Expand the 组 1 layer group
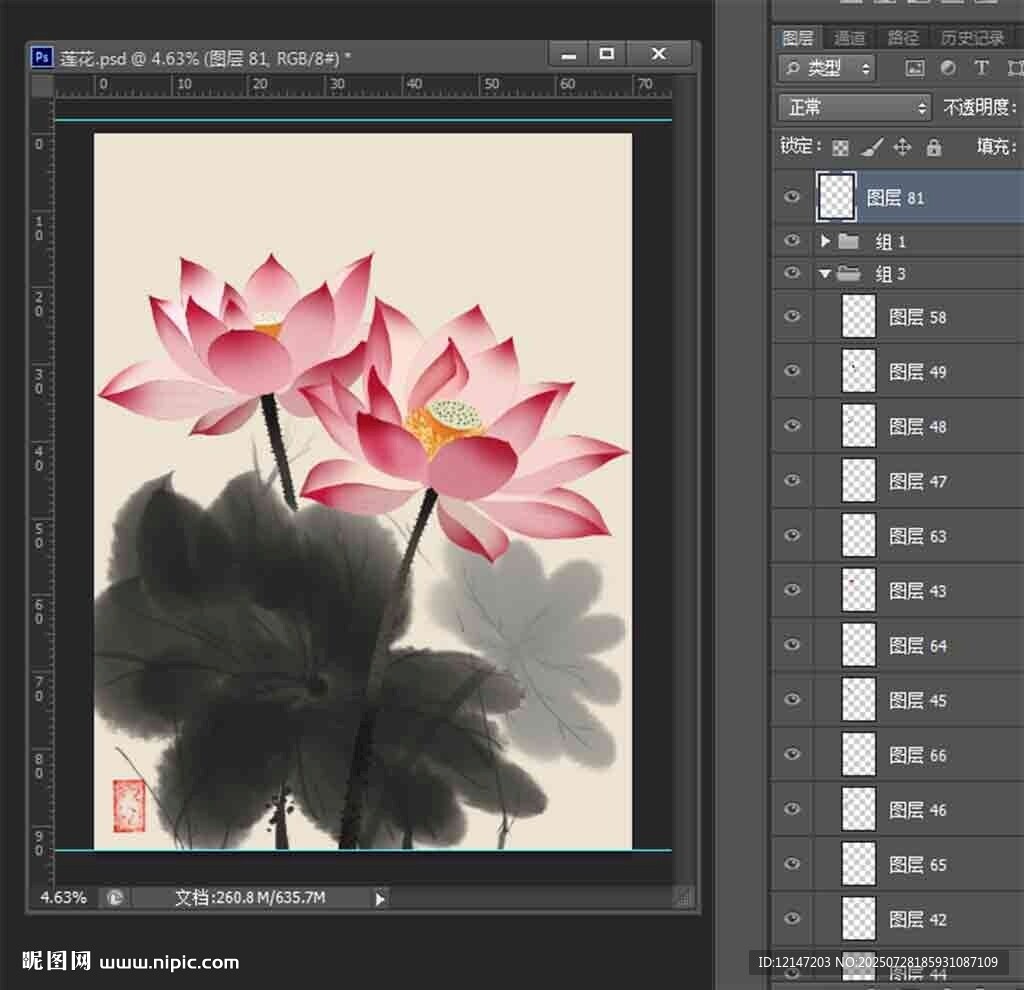 click(x=825, y=242)
